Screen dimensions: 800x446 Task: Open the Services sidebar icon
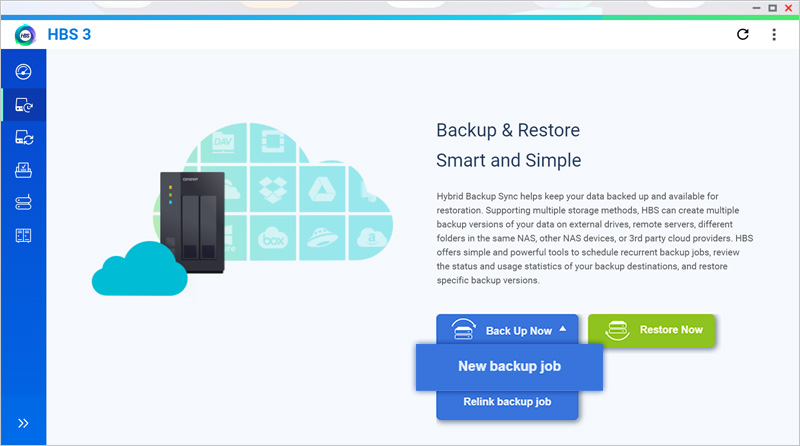point(23,235)
